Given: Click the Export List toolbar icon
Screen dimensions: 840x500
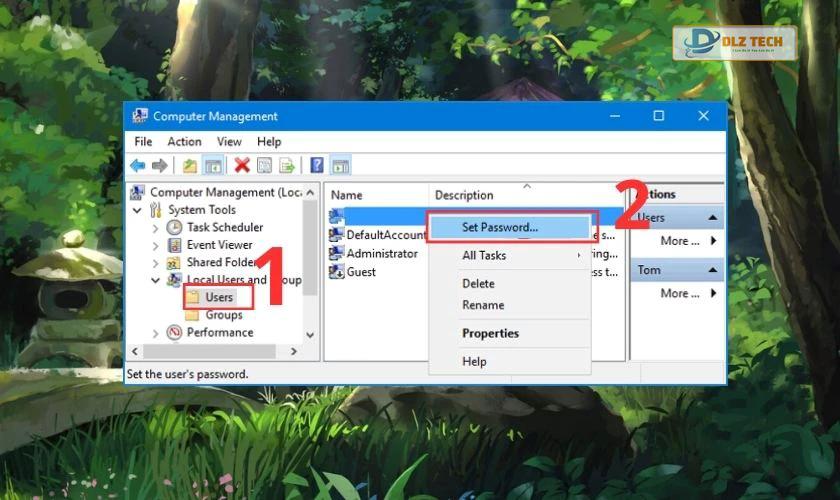Looking at the screenshot, I should click(x=287, y=166).
